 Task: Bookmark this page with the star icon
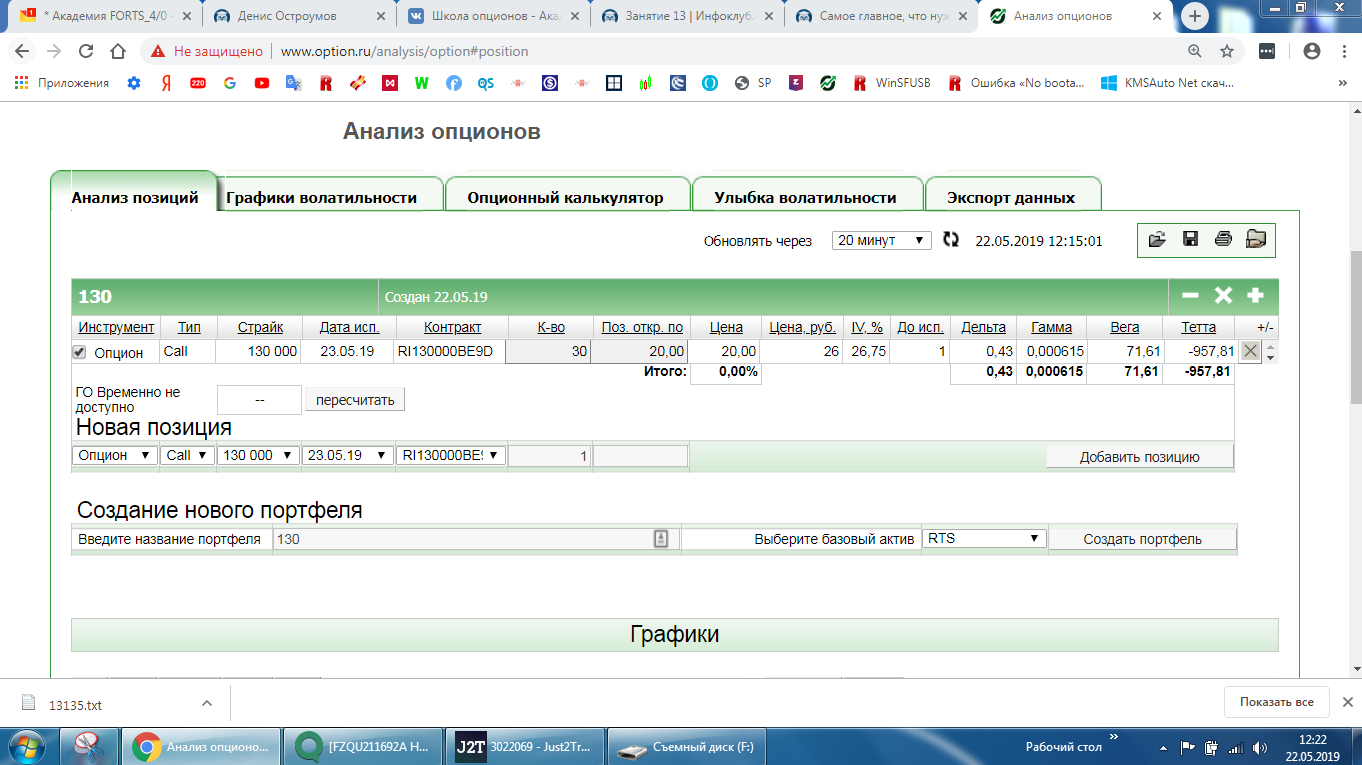tap(1227, 51)
